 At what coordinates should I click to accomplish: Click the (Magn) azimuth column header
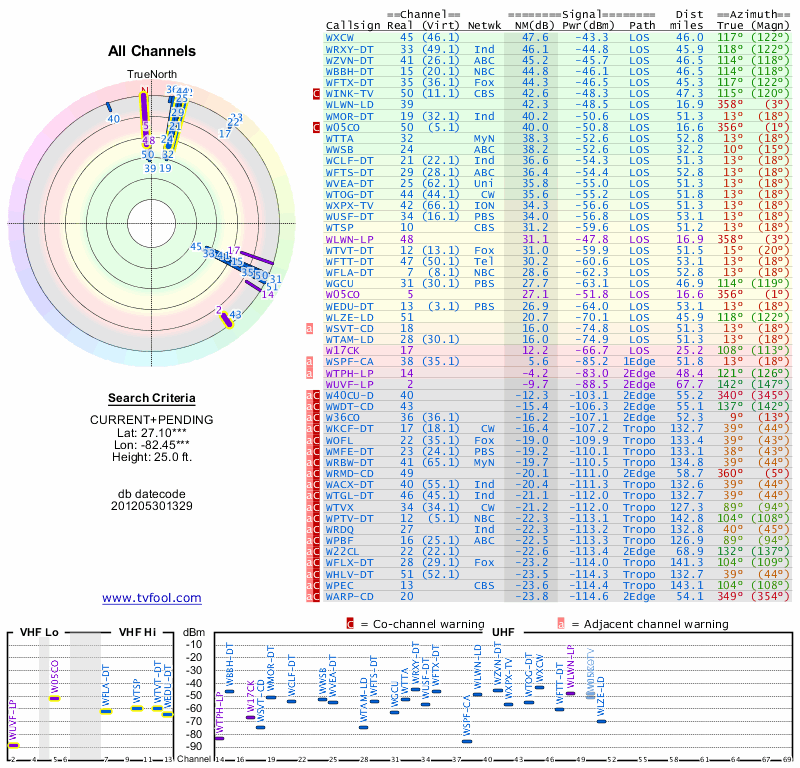click(x=770, y=26)
